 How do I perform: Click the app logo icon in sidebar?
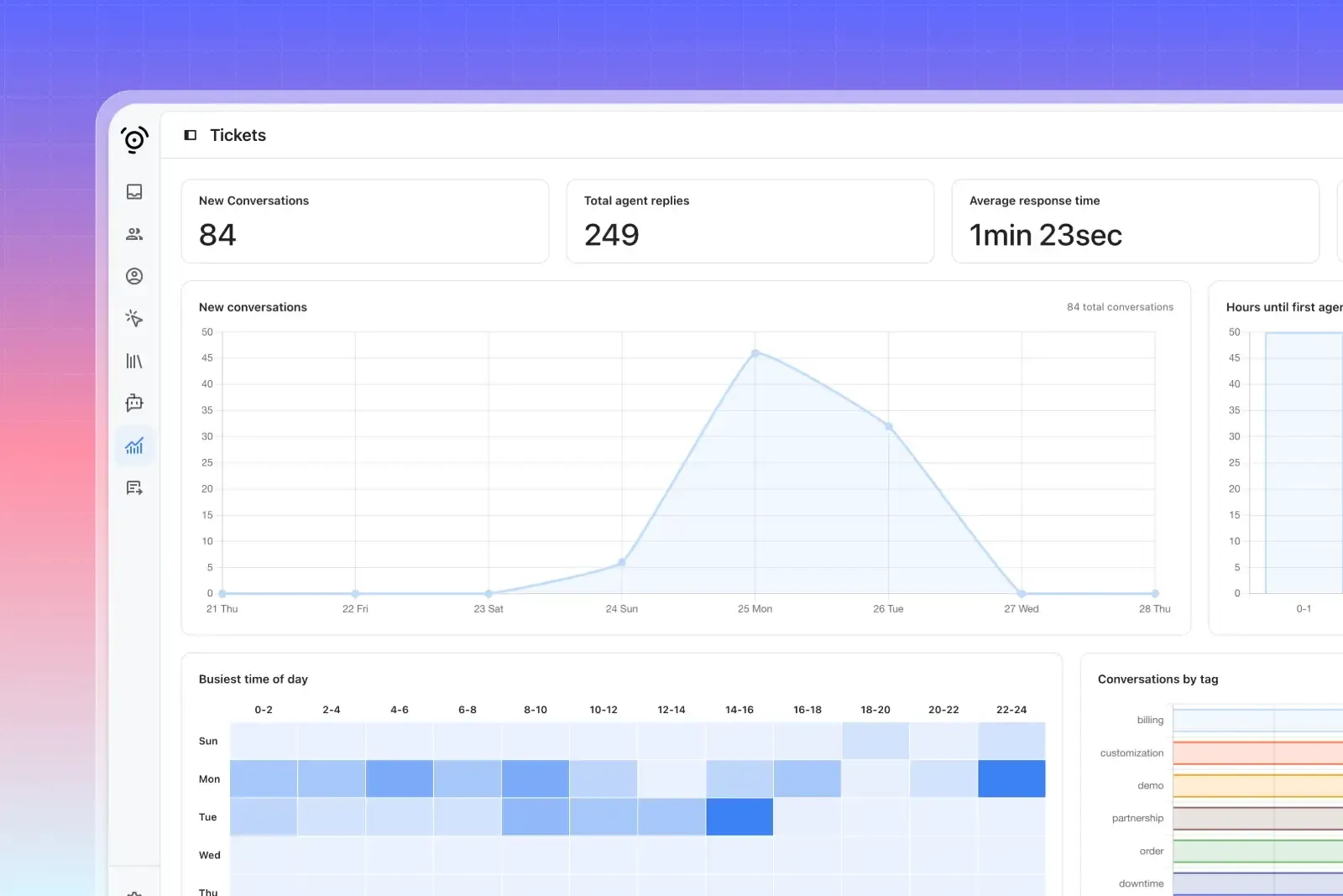[134, 139]
